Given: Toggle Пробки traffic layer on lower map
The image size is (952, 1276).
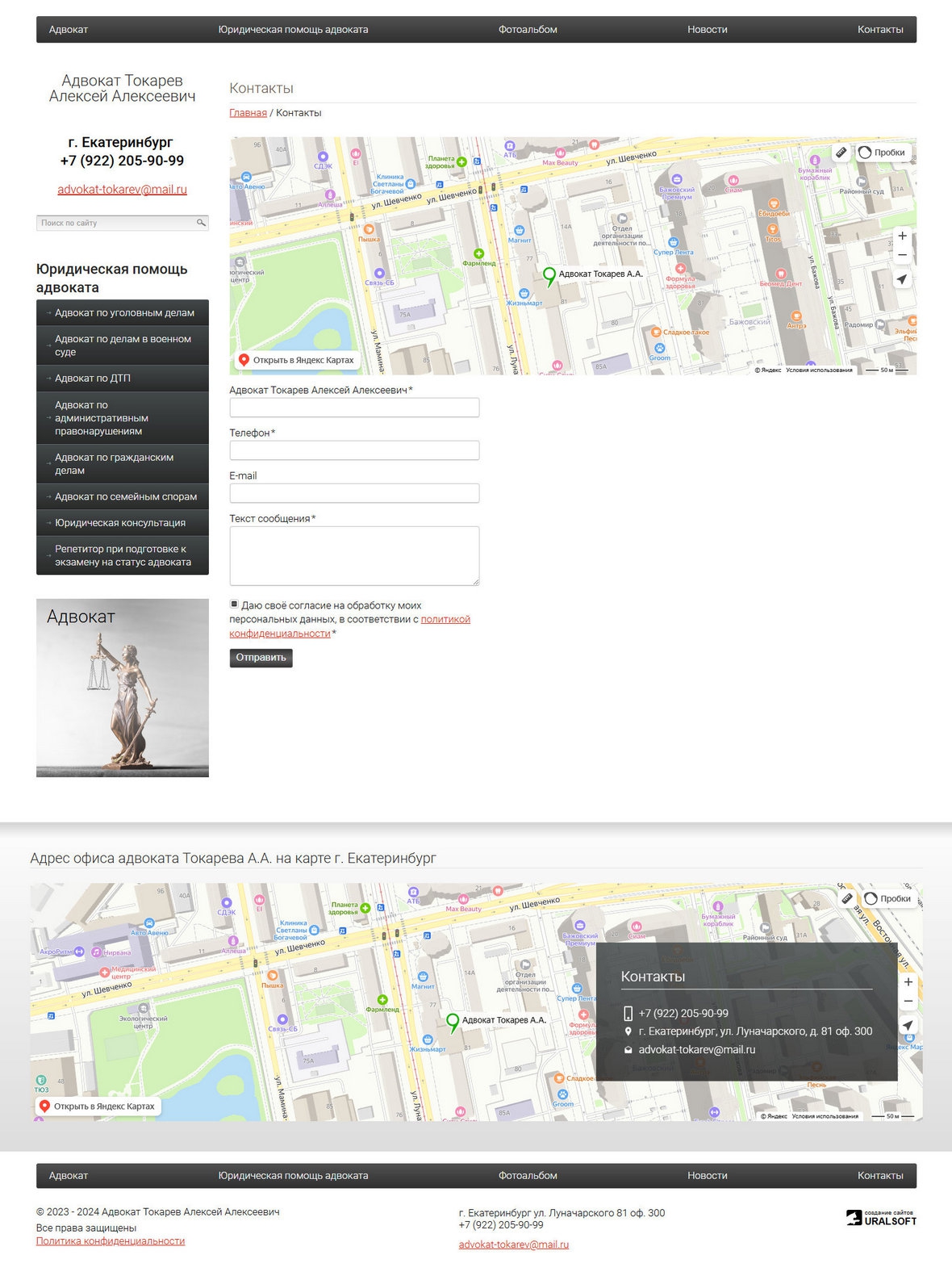Looking at the screenshot, I should [887, 898].
